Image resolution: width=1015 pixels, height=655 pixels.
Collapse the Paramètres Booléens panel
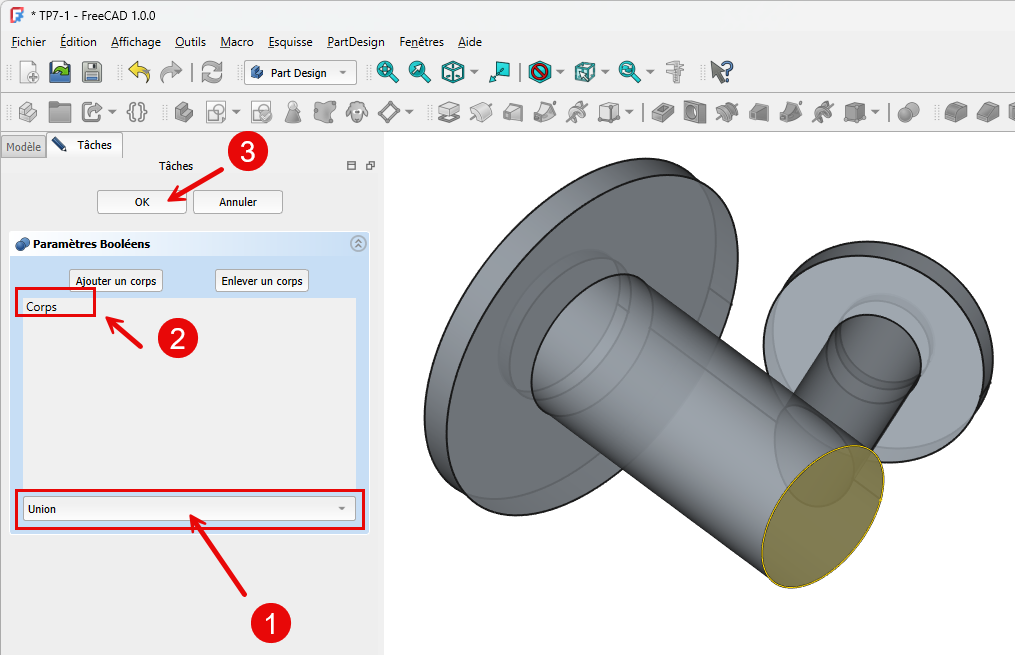point(358,243)
